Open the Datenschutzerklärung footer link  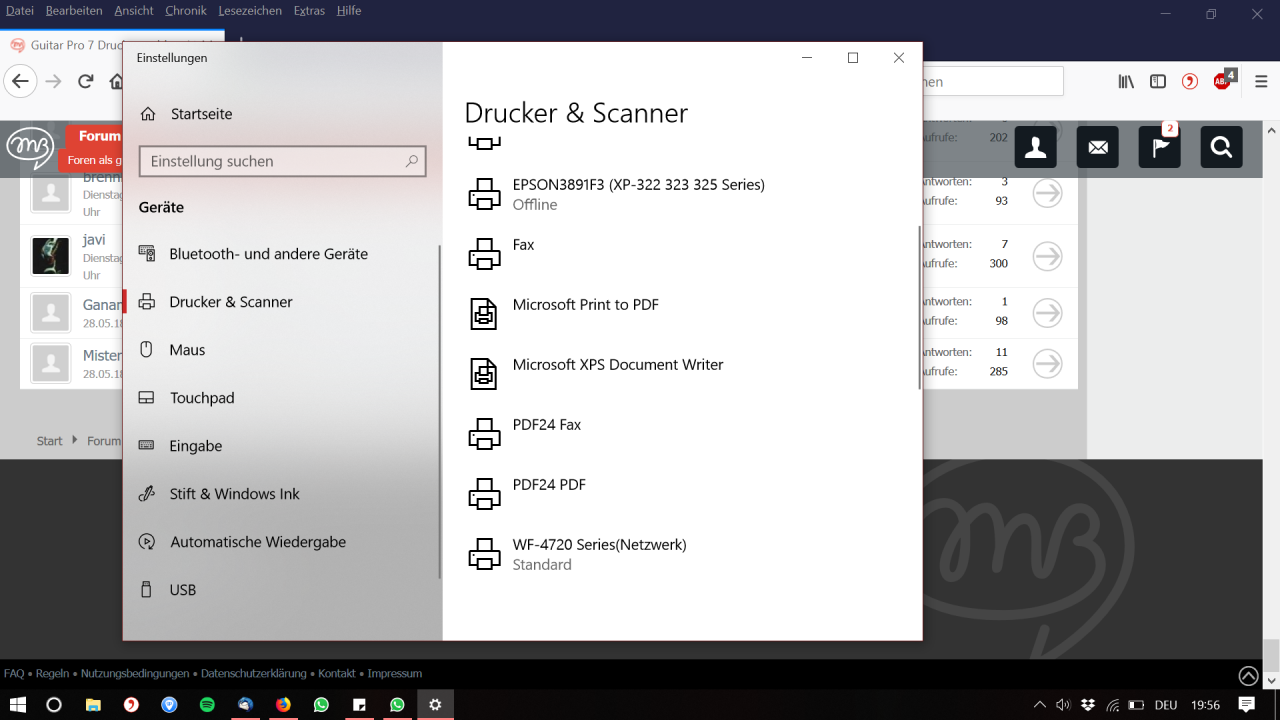(x=253, y=674)
